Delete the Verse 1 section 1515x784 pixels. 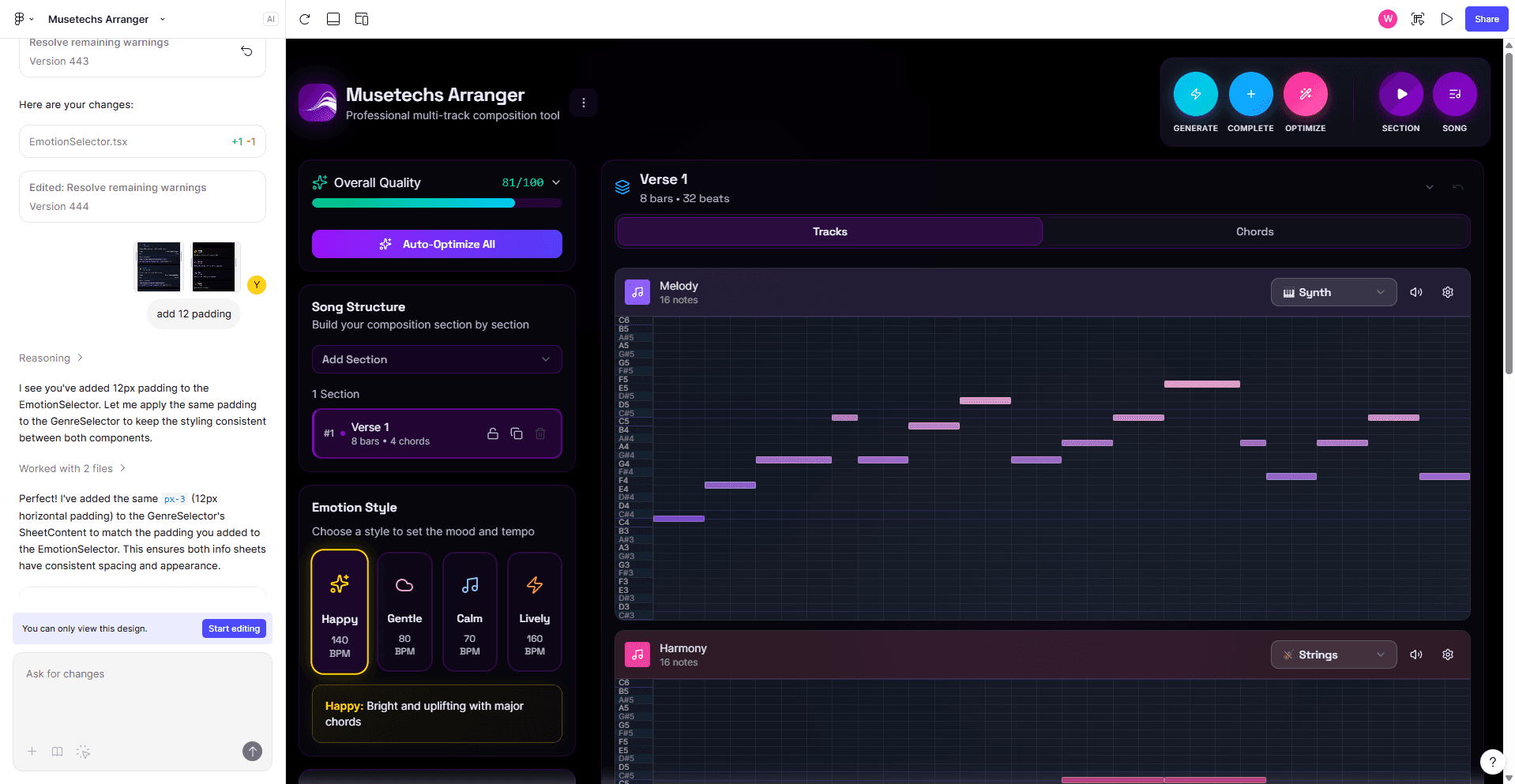point(540,433)
